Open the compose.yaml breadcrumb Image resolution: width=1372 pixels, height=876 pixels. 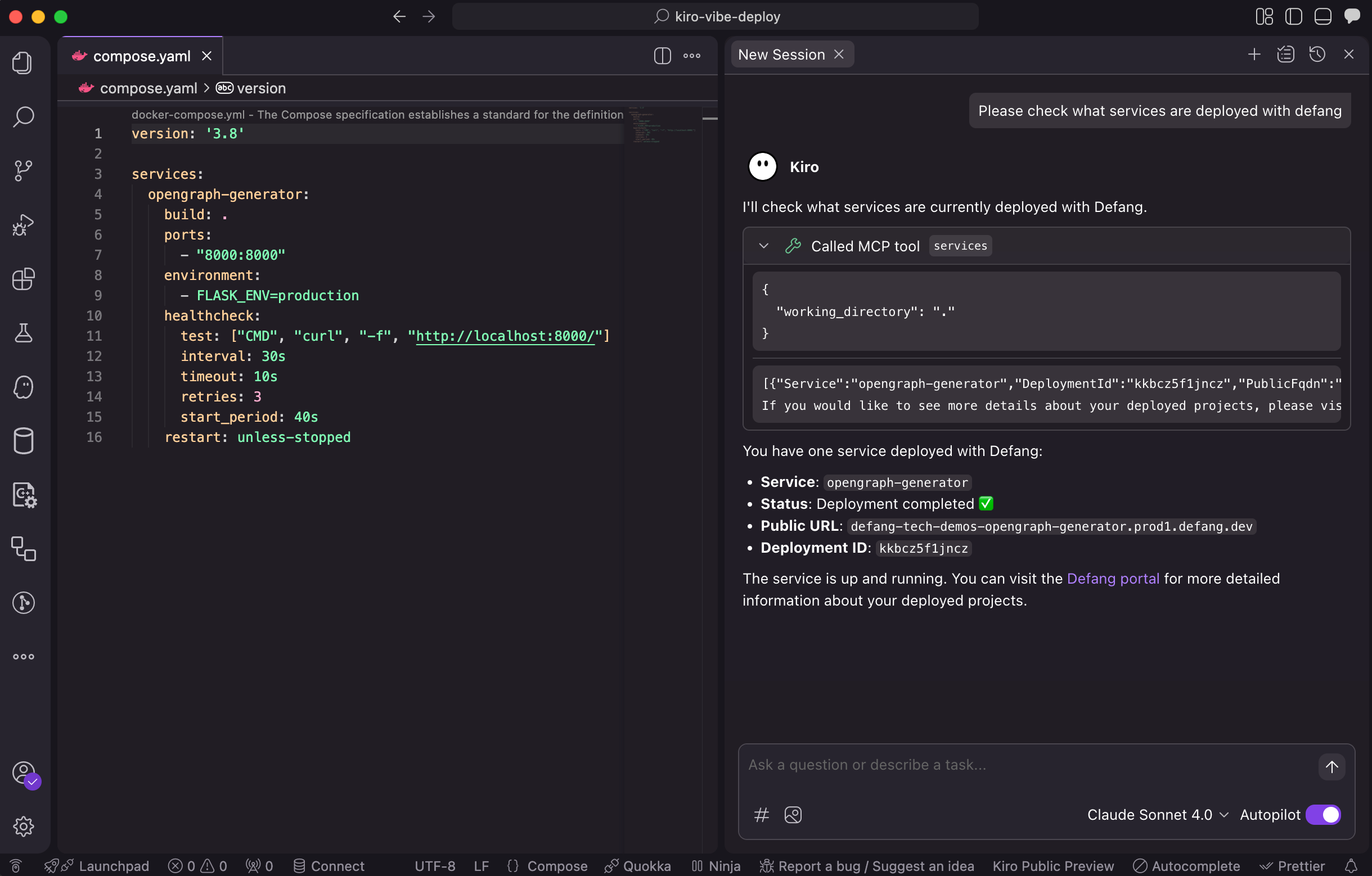pos(138,88)
